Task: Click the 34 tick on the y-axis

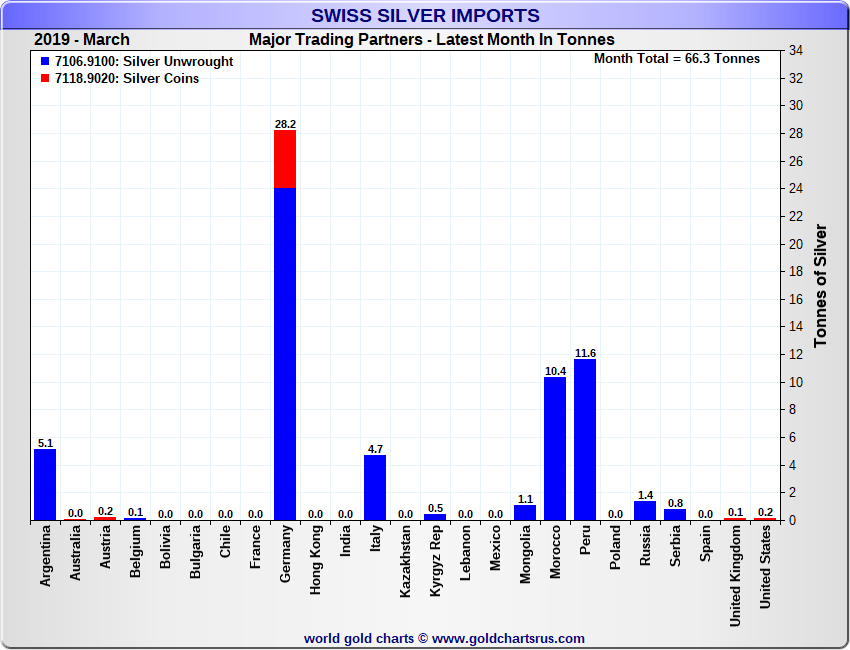Action: click(x=796, y=51)
